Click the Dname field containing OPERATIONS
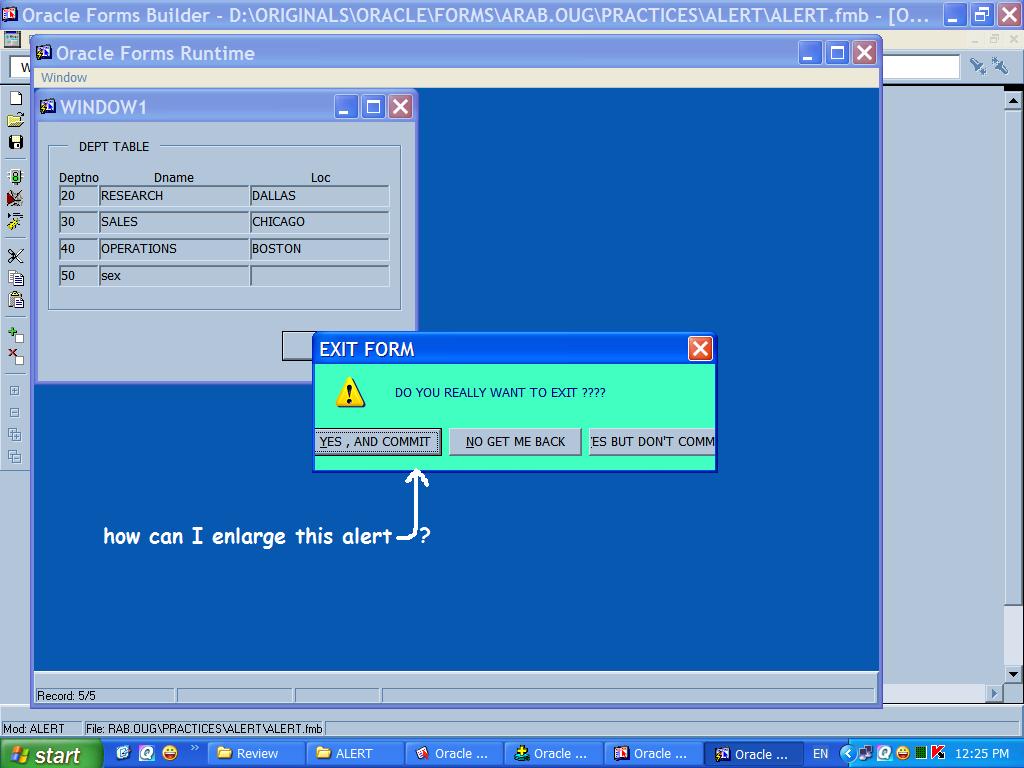 tap(174, 249)
